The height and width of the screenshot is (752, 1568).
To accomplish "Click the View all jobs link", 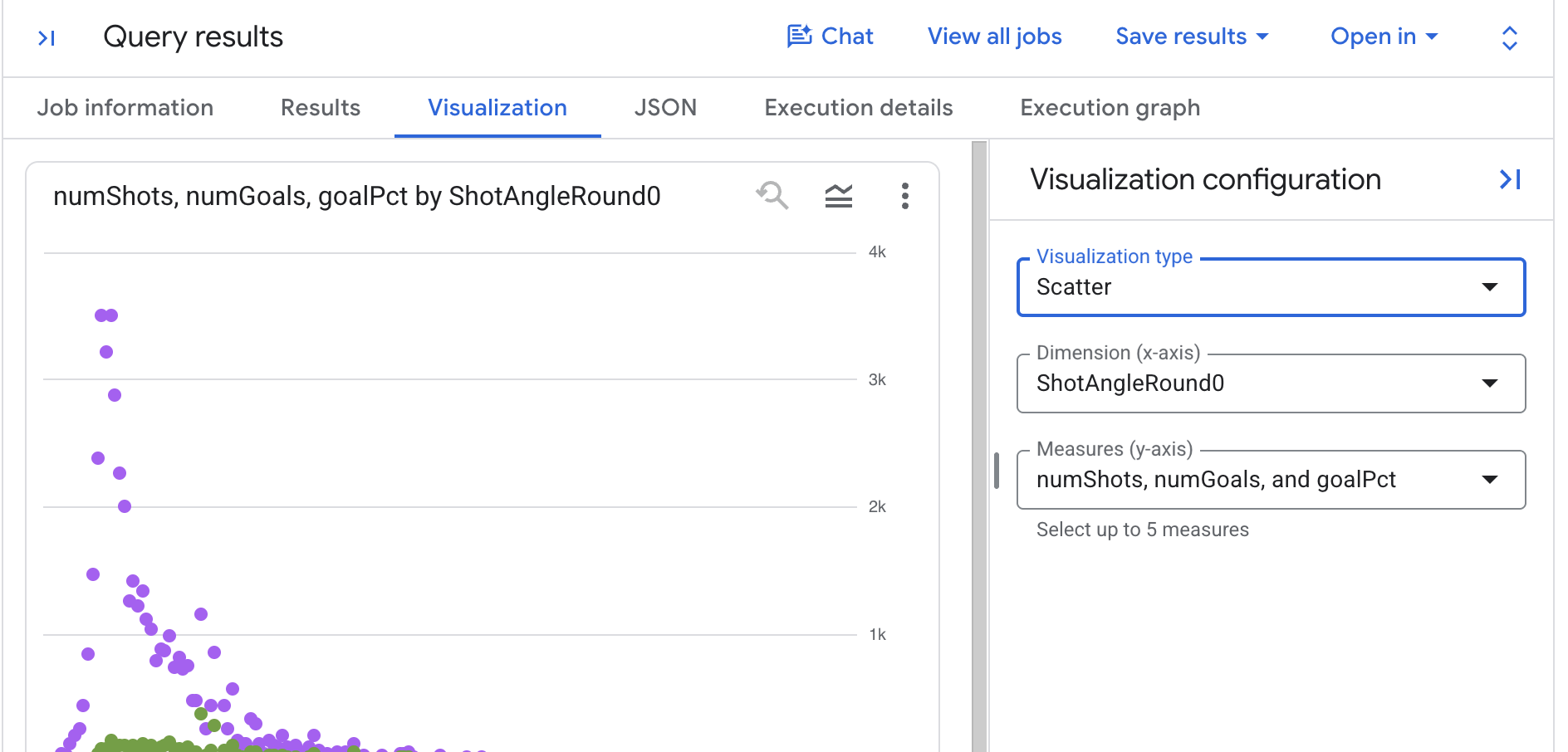I will pos(995,37).
